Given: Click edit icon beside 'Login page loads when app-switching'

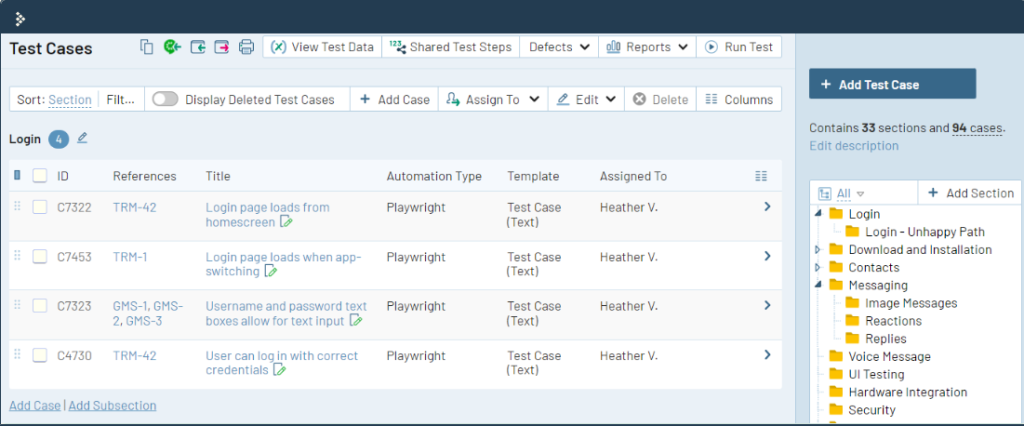Looking at the screenshot, I should click(x=270, y=271).
